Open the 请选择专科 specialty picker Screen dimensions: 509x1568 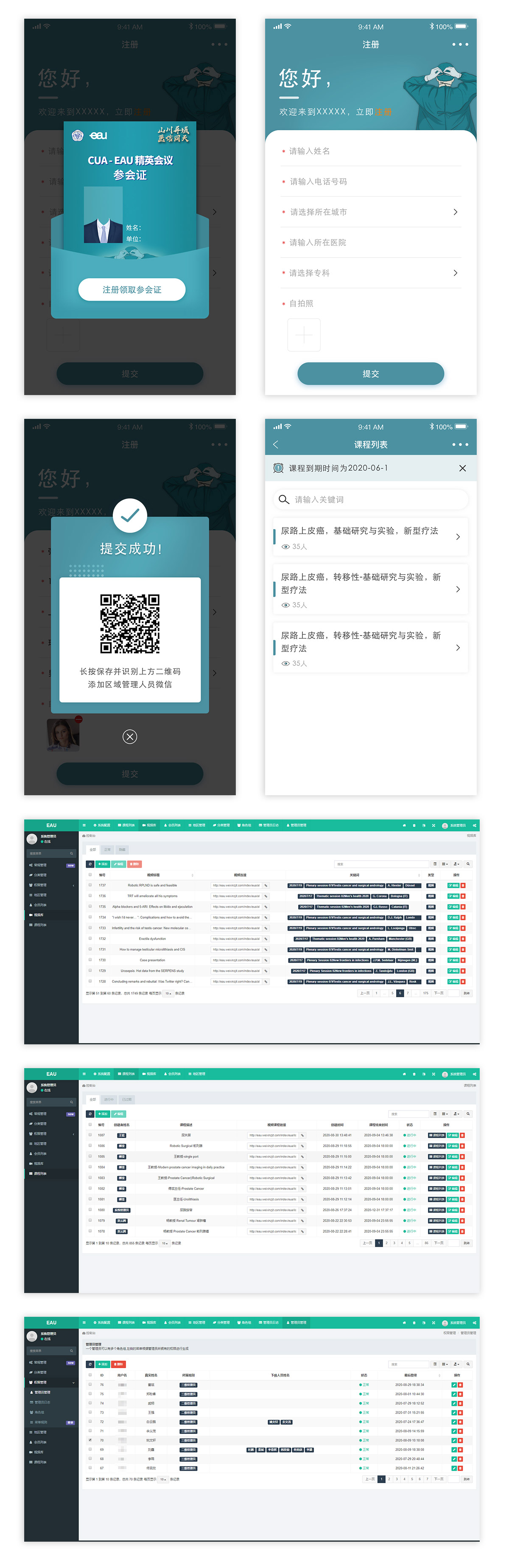(x=371, y=273)
